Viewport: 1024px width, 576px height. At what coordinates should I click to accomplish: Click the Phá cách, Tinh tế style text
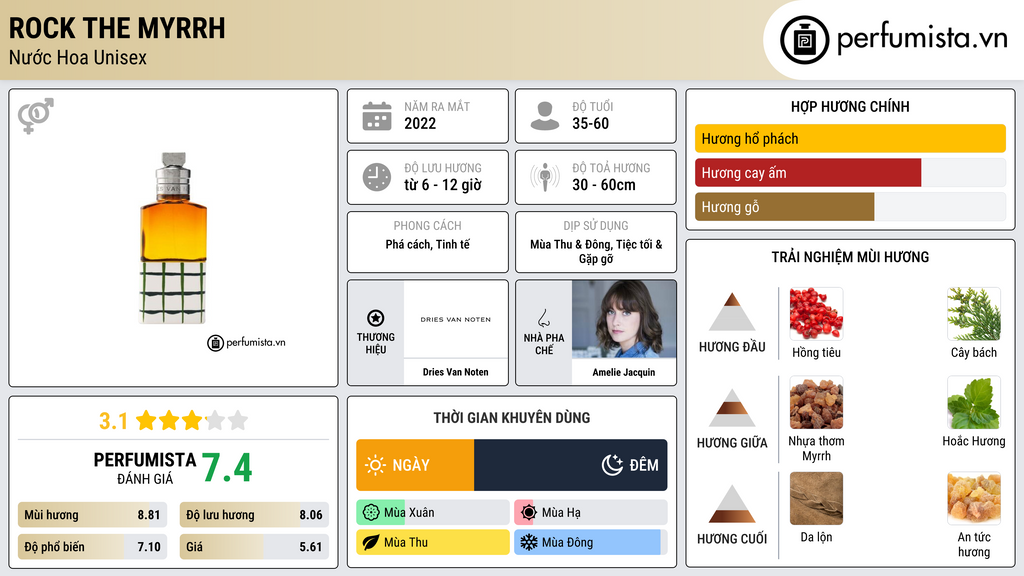tap(428, 244)
